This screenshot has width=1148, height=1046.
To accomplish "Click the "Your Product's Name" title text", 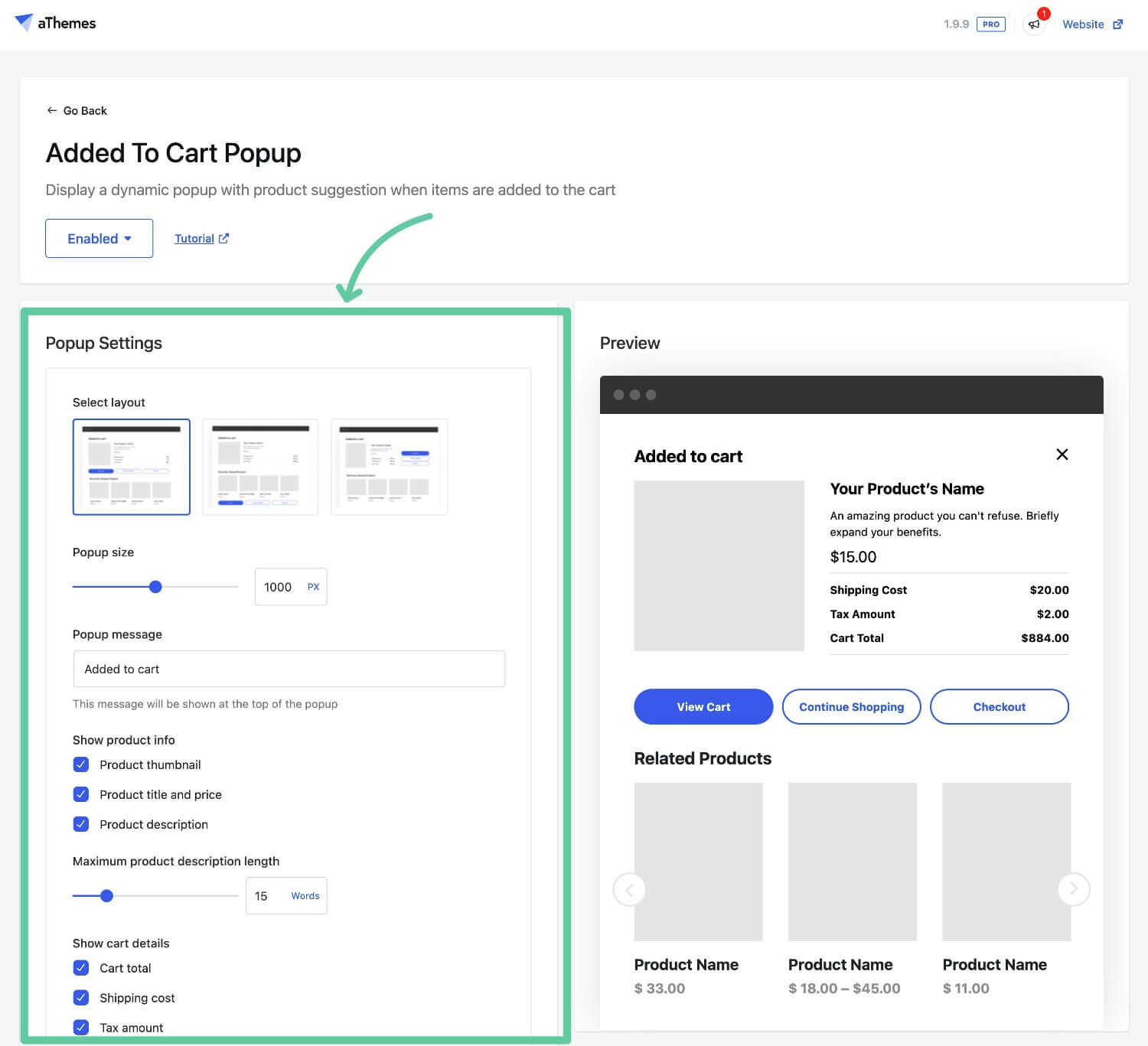I will click(x=907, y=489).
